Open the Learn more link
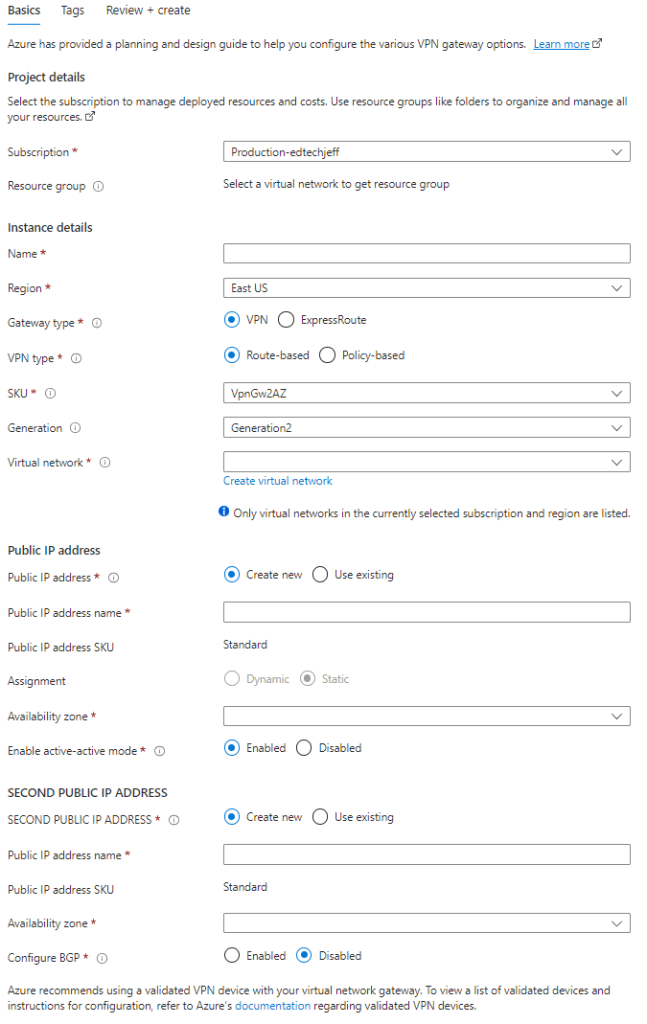The height and width of the screenshot is (1024, 647). [x=562, y=44]
